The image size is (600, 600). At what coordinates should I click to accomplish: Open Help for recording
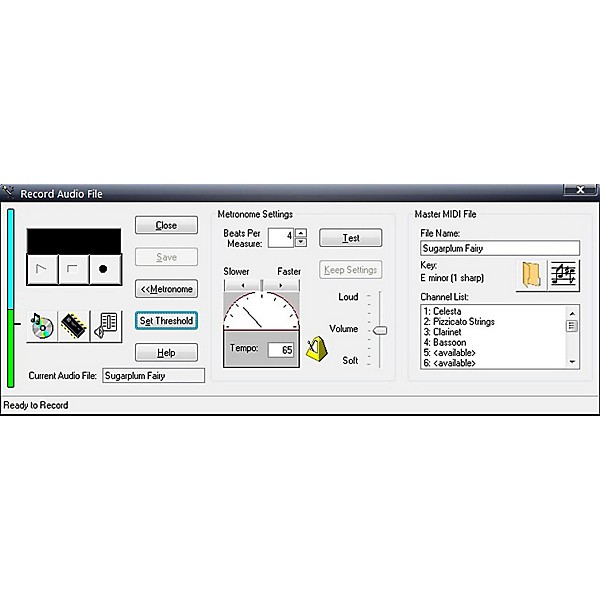pos(166,352)
